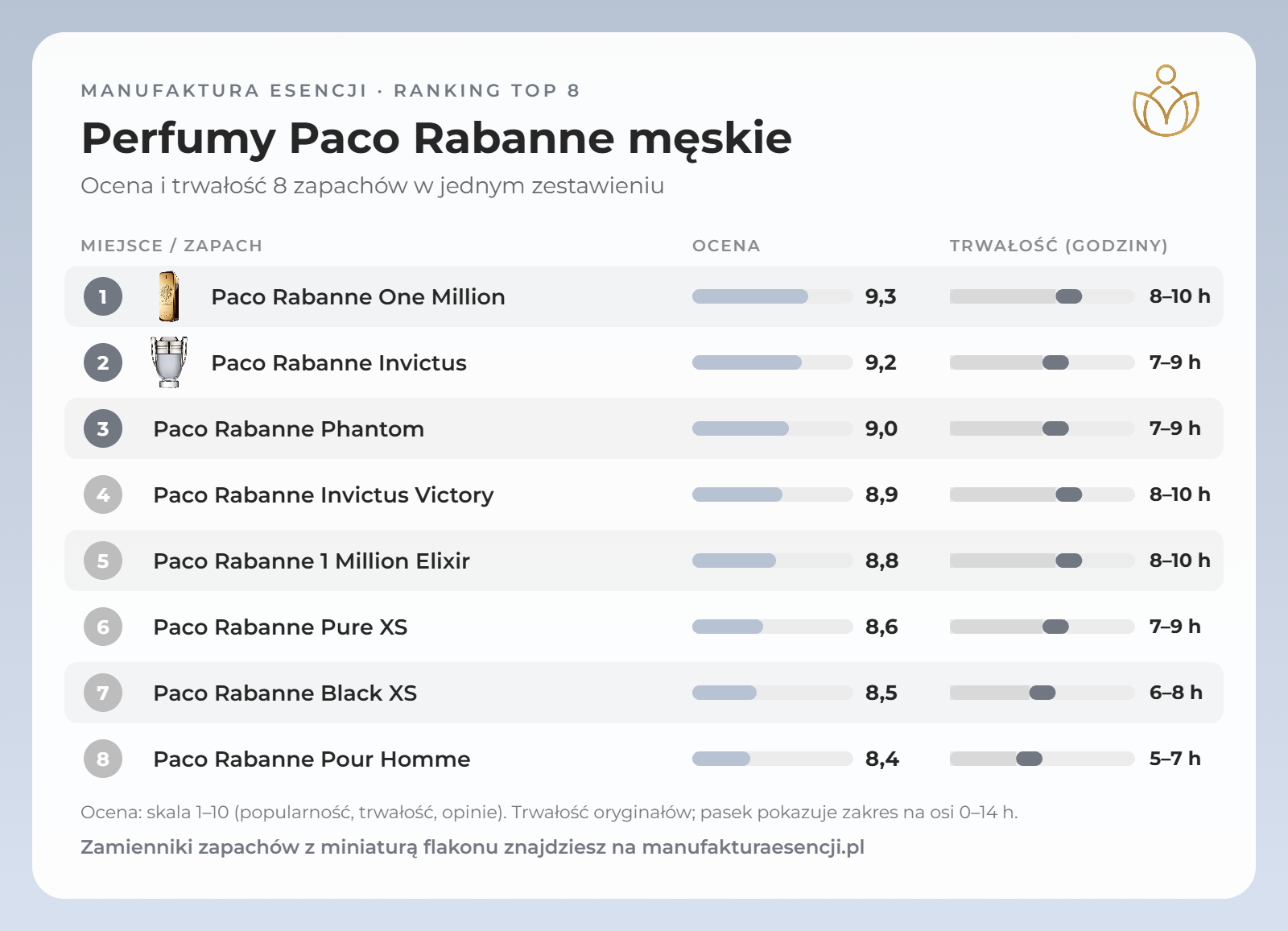This screenshot has height=931, width=1288.
Task: Click the '8,6' rating value
Action: click(x=881, y=627)
